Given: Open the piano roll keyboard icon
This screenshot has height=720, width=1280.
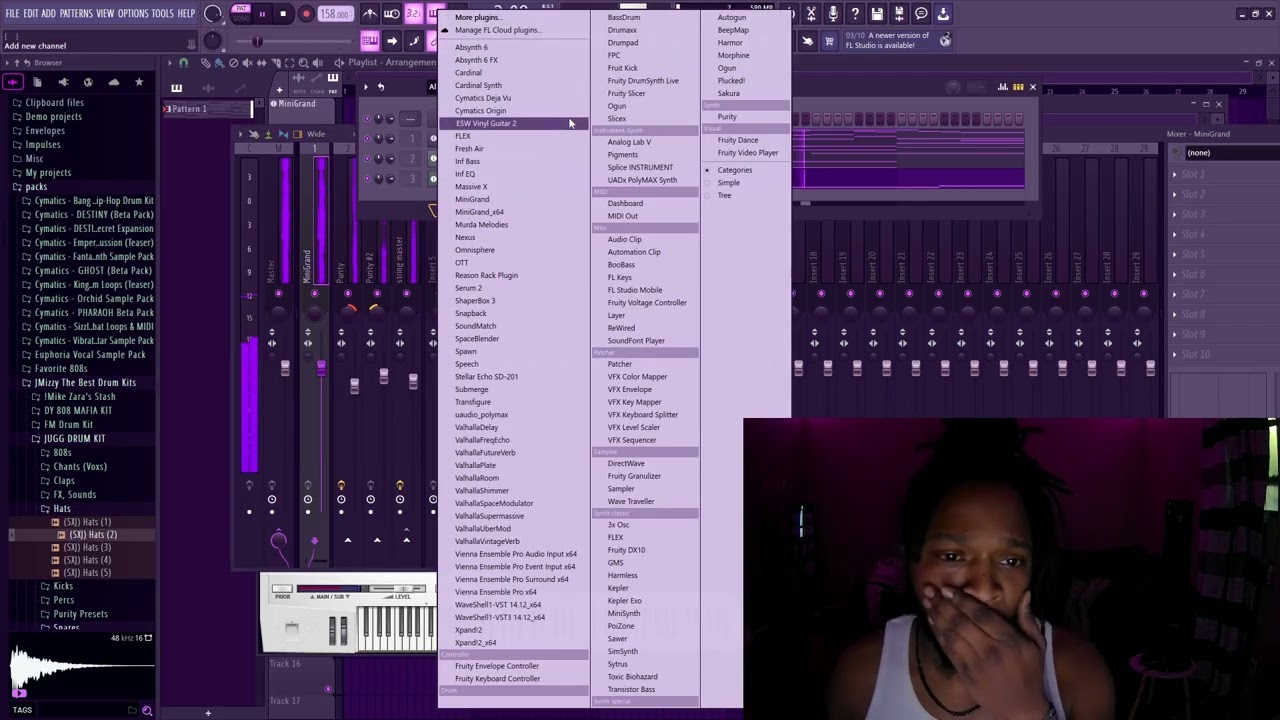Looking at the screenshot, I should 370,41.
